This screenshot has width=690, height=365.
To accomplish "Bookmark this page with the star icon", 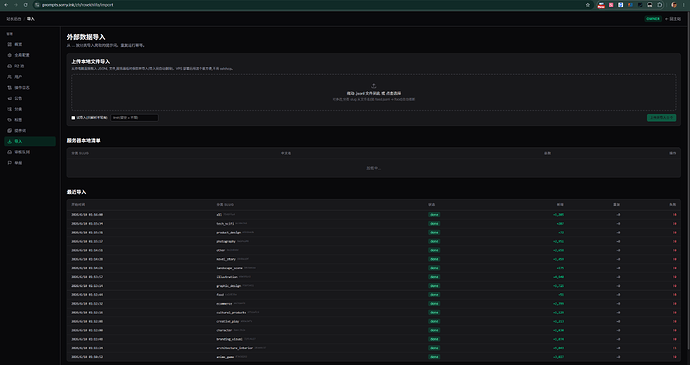I will click(x=587, y=5).
